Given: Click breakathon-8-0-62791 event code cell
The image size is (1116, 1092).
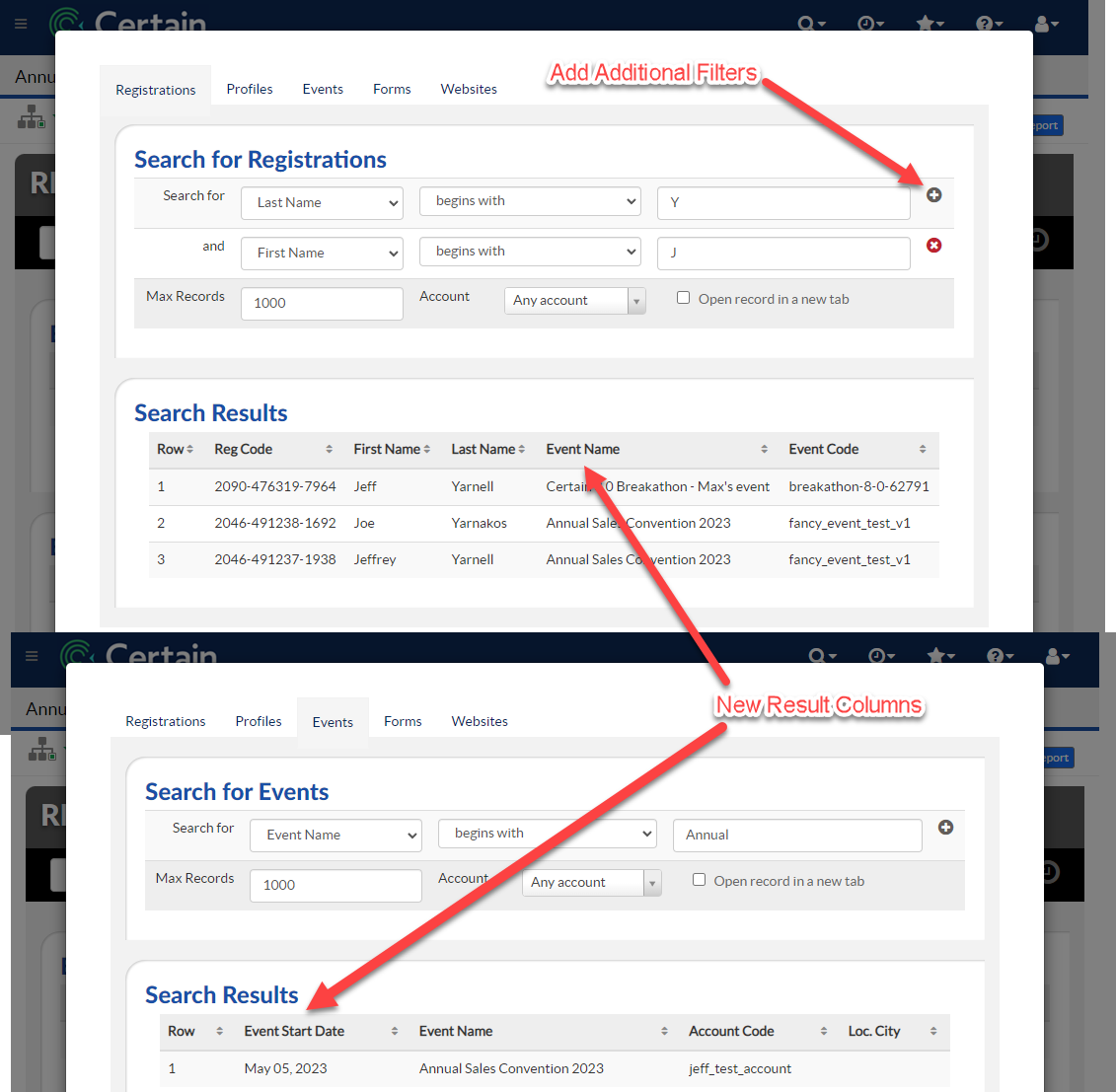Looking at the screenshot, I should [x=858, y=486].
